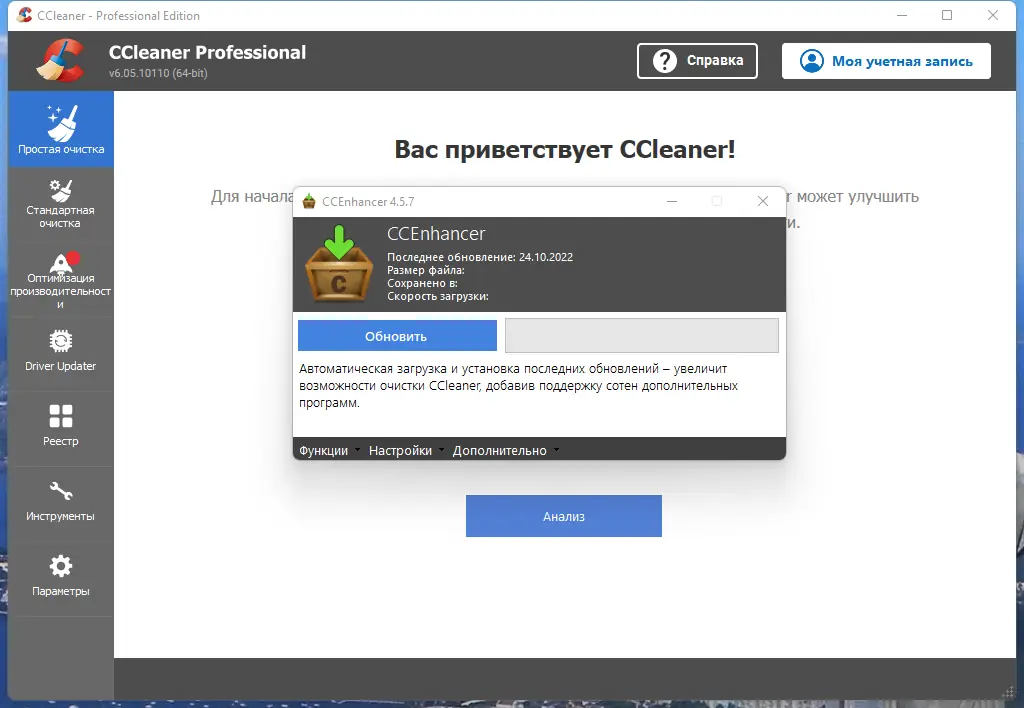Open Параметры settings in the sidebar

coord(61,579)
